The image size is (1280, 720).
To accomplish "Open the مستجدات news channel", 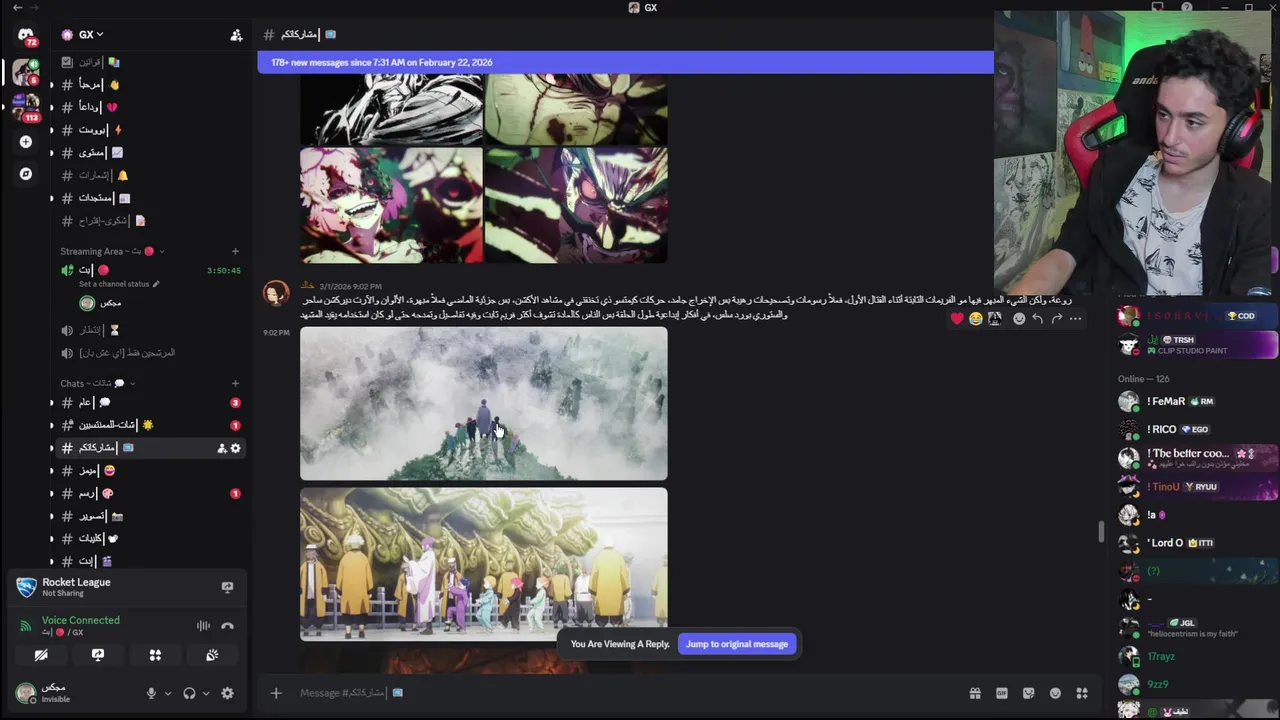I will [148, 198].
